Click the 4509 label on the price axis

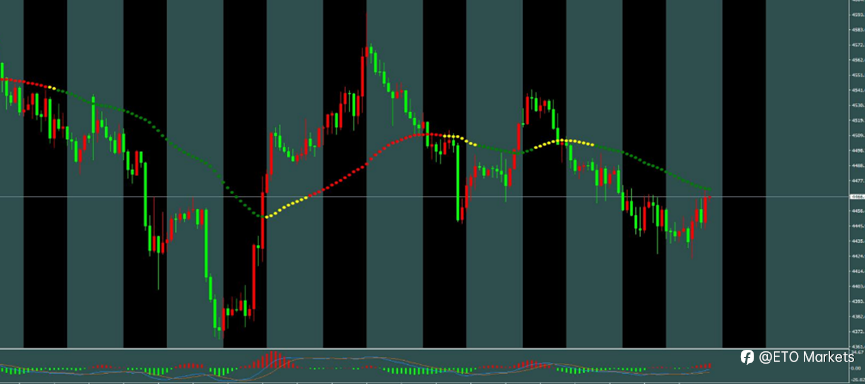pyautogui.click(x=857, y=135)
